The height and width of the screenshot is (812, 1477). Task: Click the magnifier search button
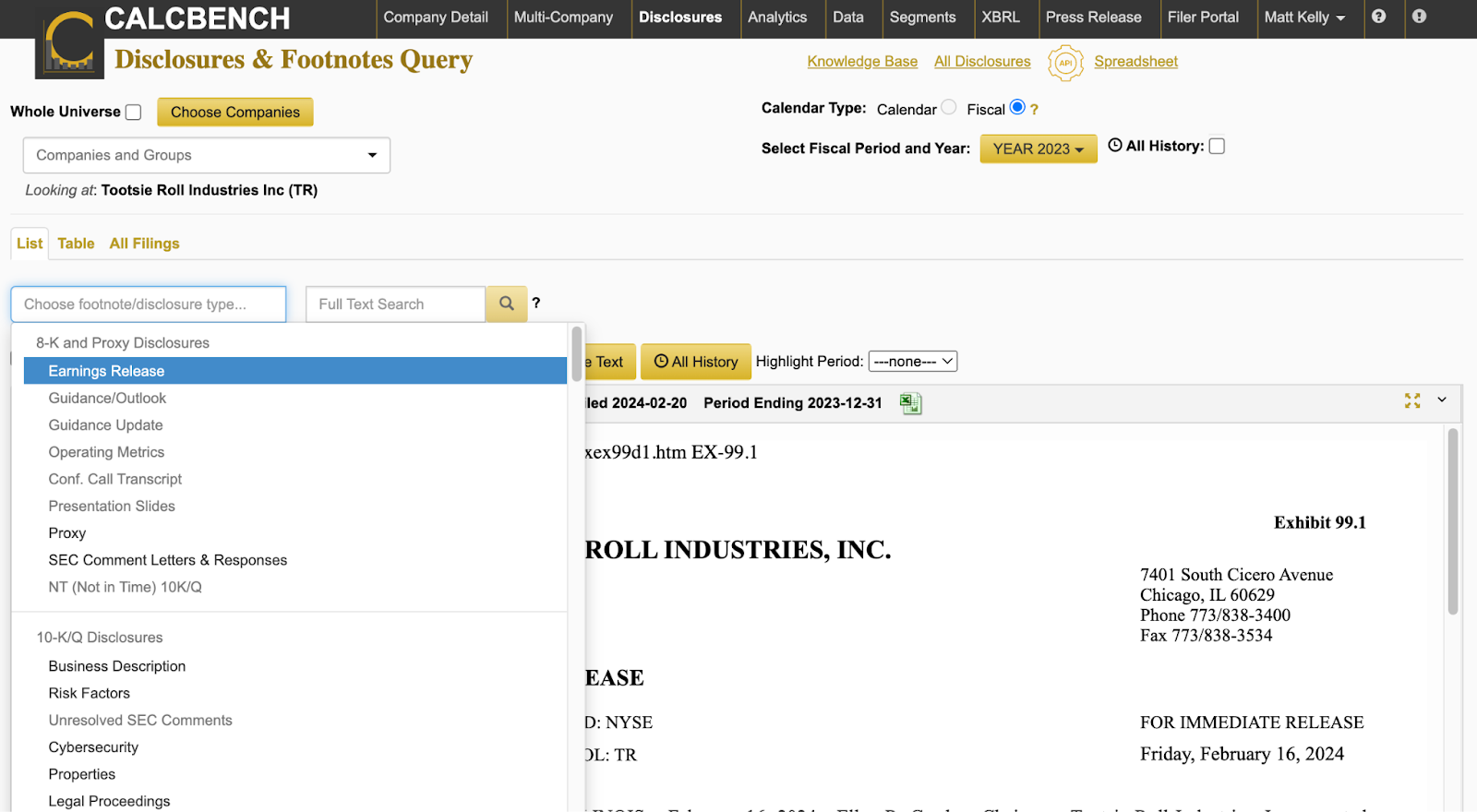[507, 304]
